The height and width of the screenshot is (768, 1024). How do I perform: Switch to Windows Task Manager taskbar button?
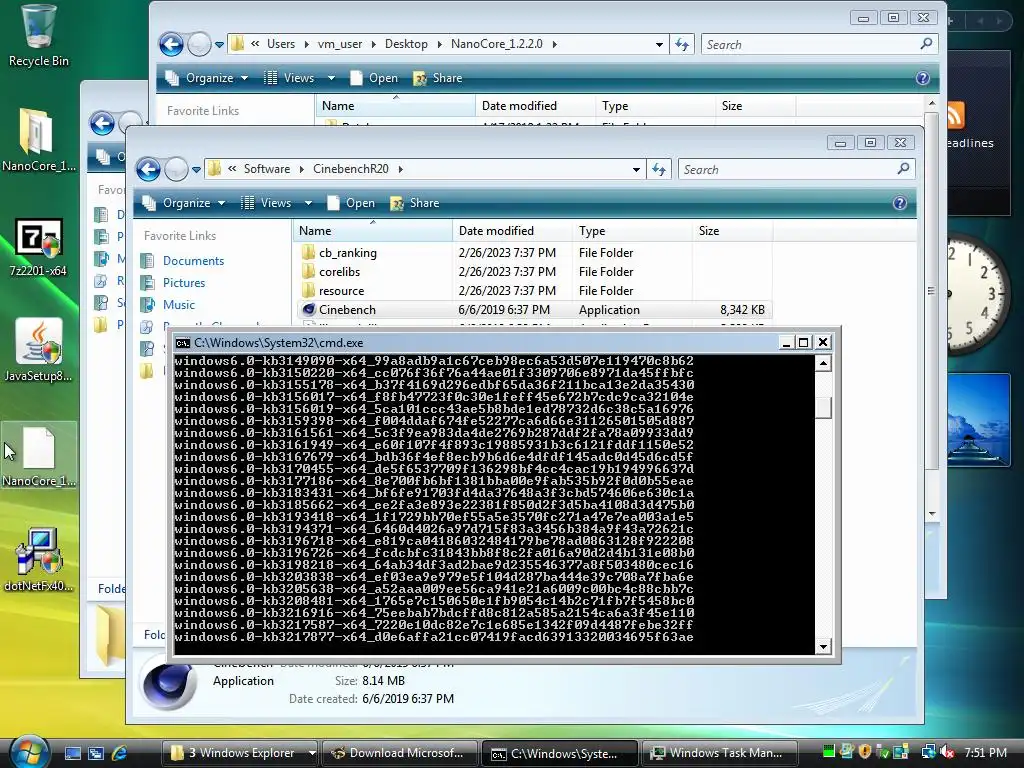(721, 753)
